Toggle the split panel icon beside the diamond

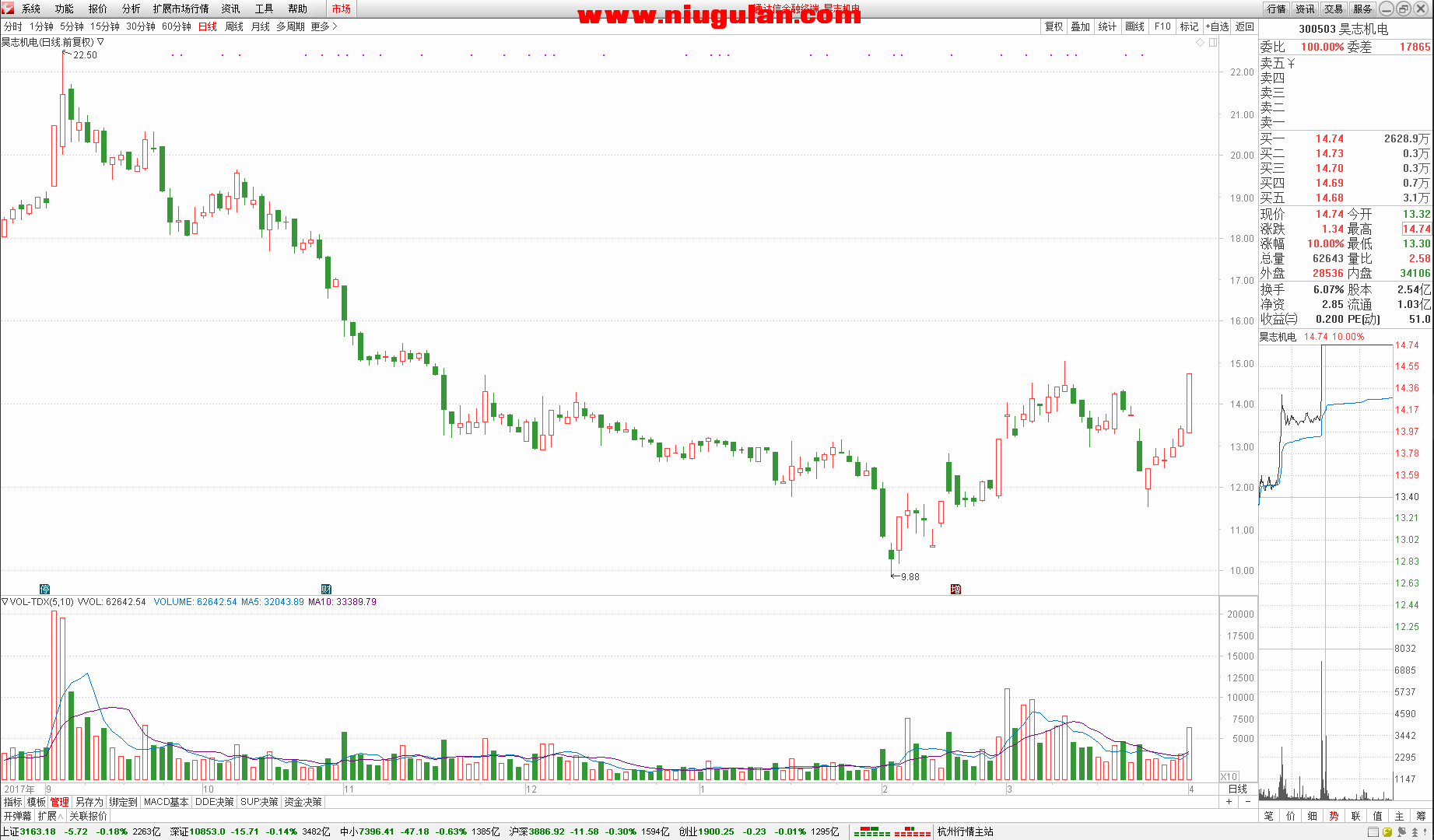click(1213, 43)
